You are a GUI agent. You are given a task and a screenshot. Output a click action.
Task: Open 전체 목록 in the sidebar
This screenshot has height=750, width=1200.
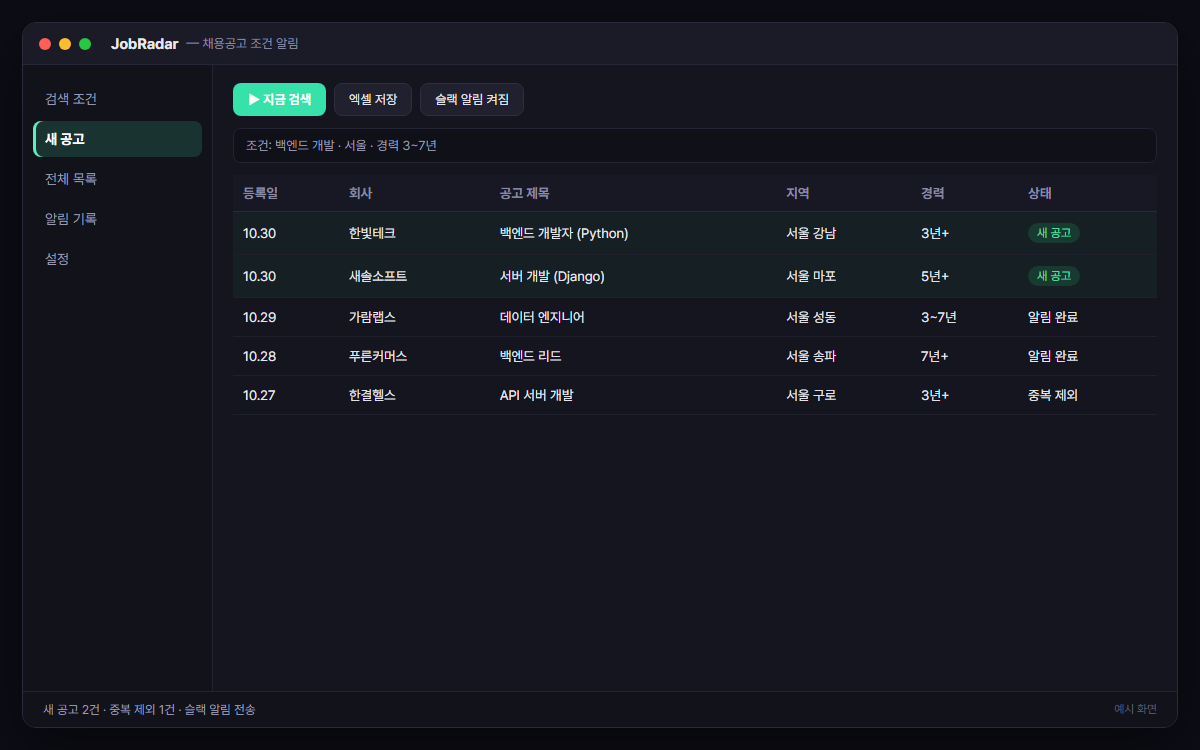[117, 179]
